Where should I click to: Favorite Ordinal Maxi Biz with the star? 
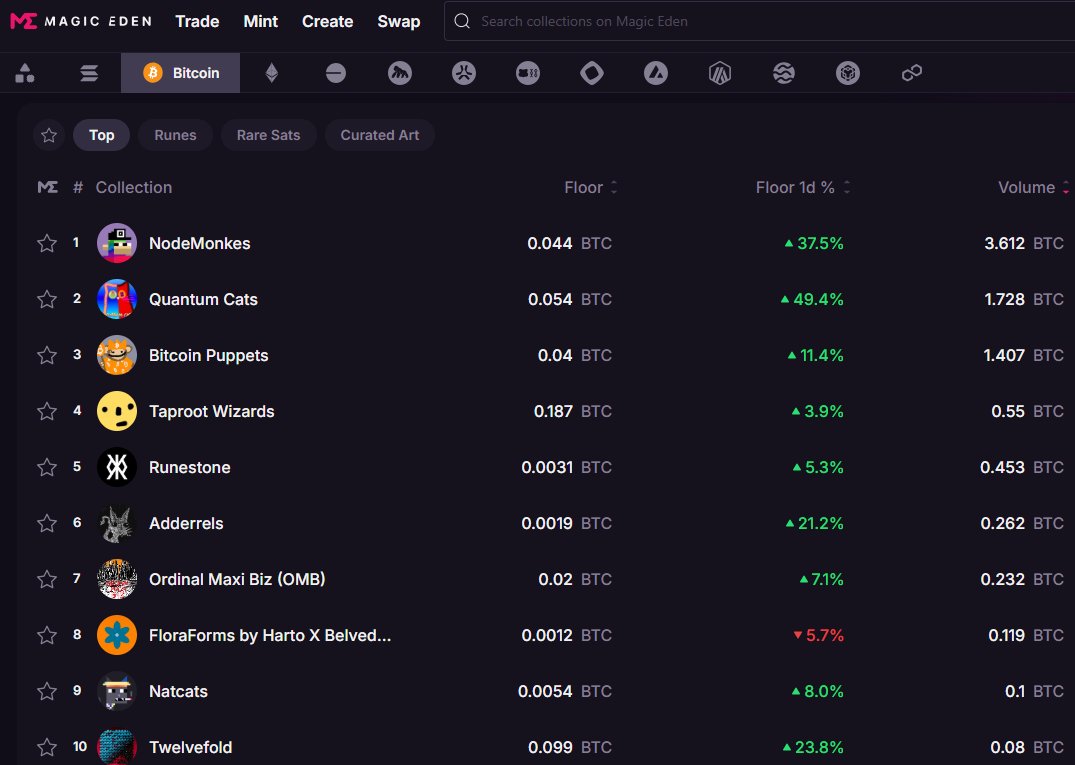click(x=47, y=579)
